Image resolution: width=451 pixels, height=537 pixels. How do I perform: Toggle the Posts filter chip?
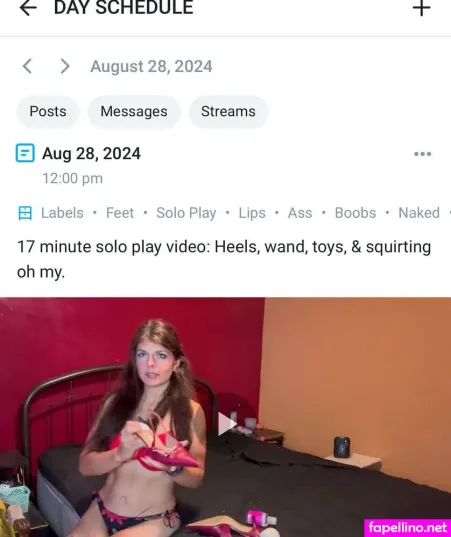[48, 112]
